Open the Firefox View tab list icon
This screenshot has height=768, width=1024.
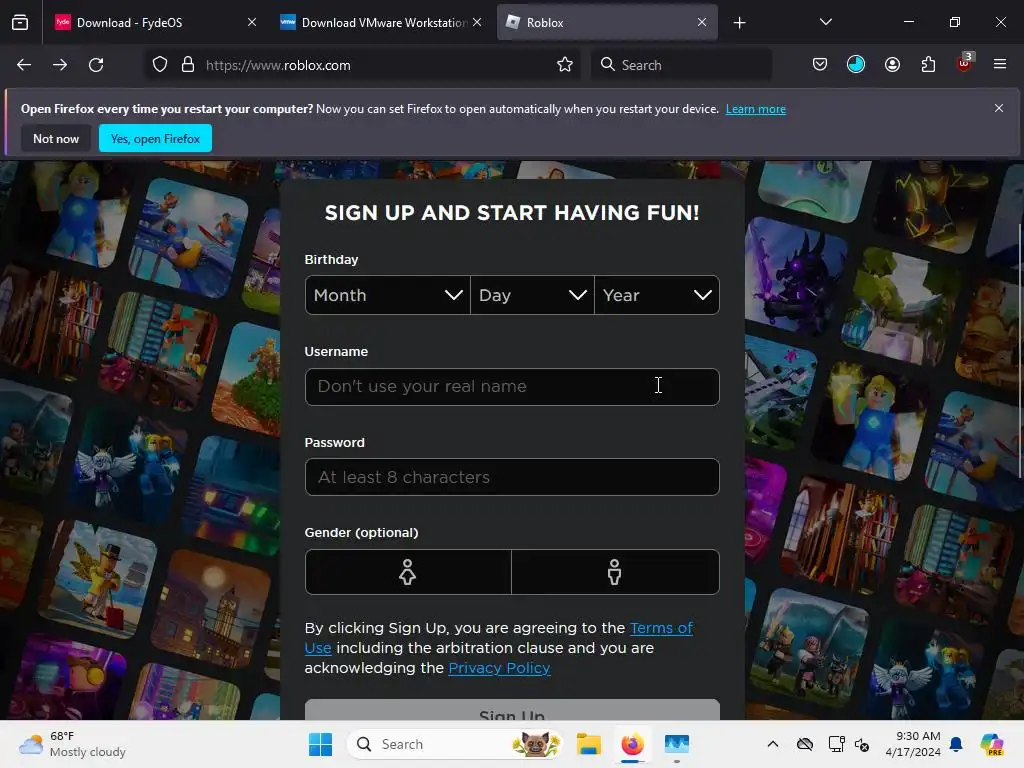20,22
